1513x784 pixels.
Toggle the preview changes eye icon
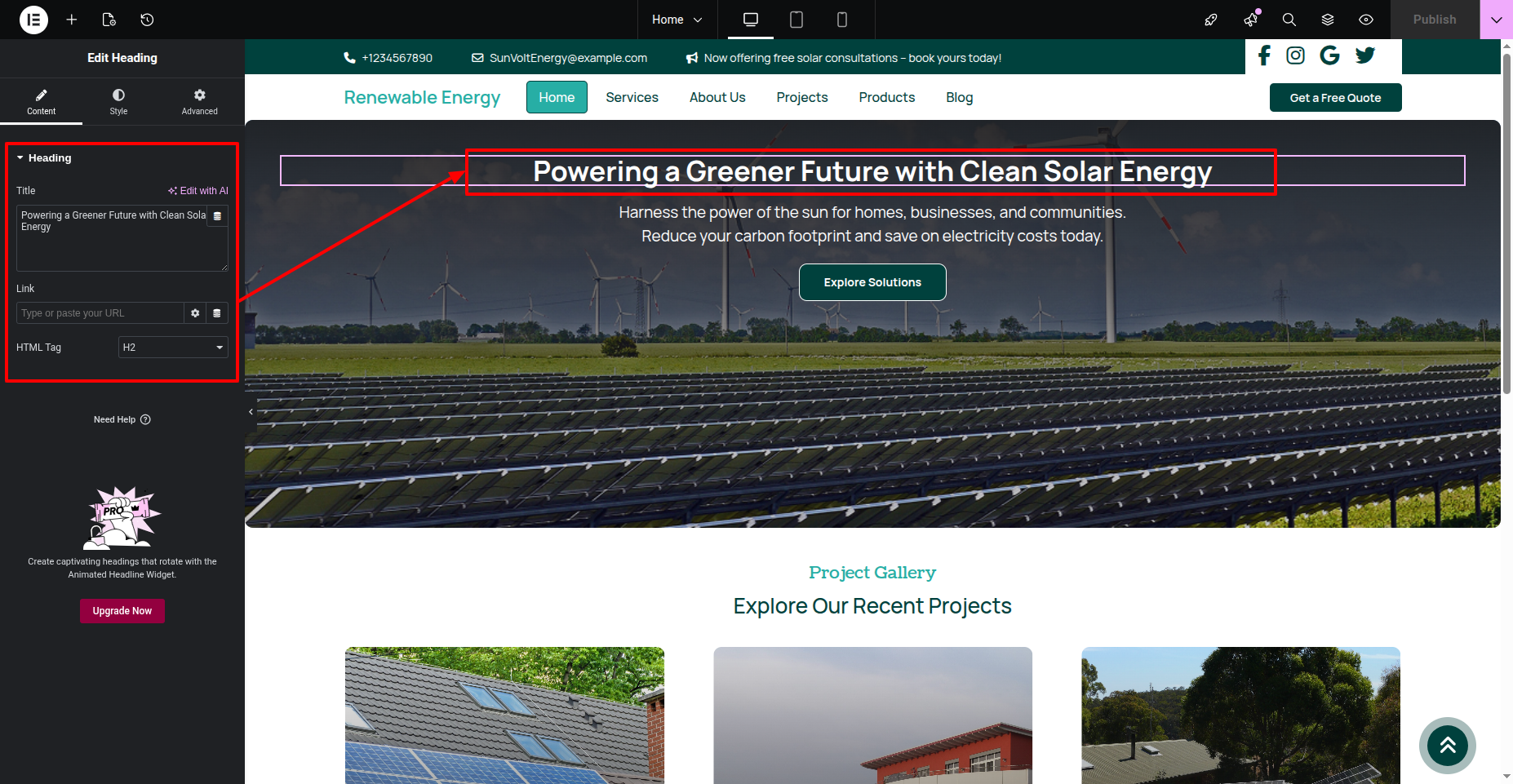(x=1366, y=20)
